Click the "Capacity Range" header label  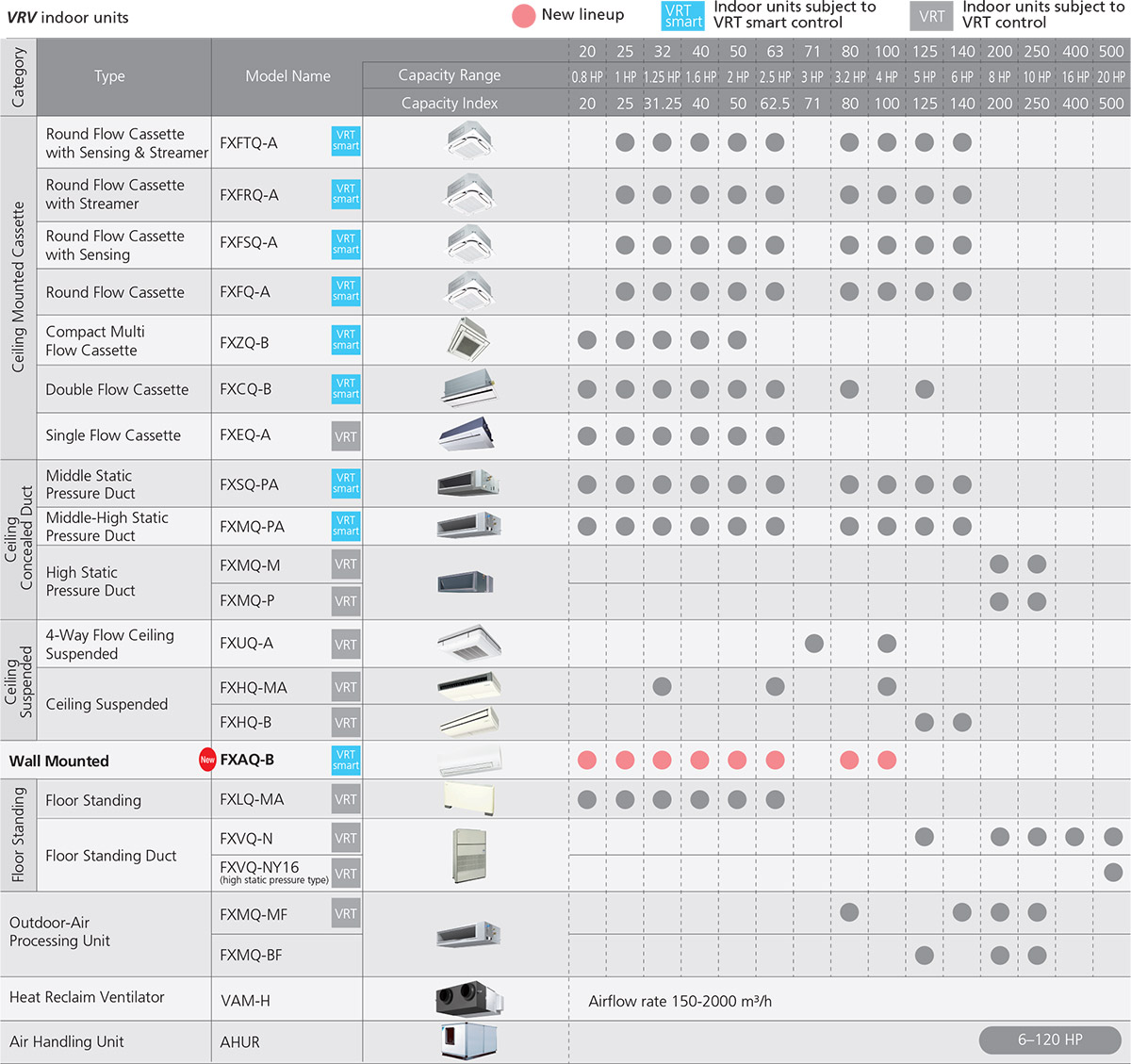click(450, 75)
